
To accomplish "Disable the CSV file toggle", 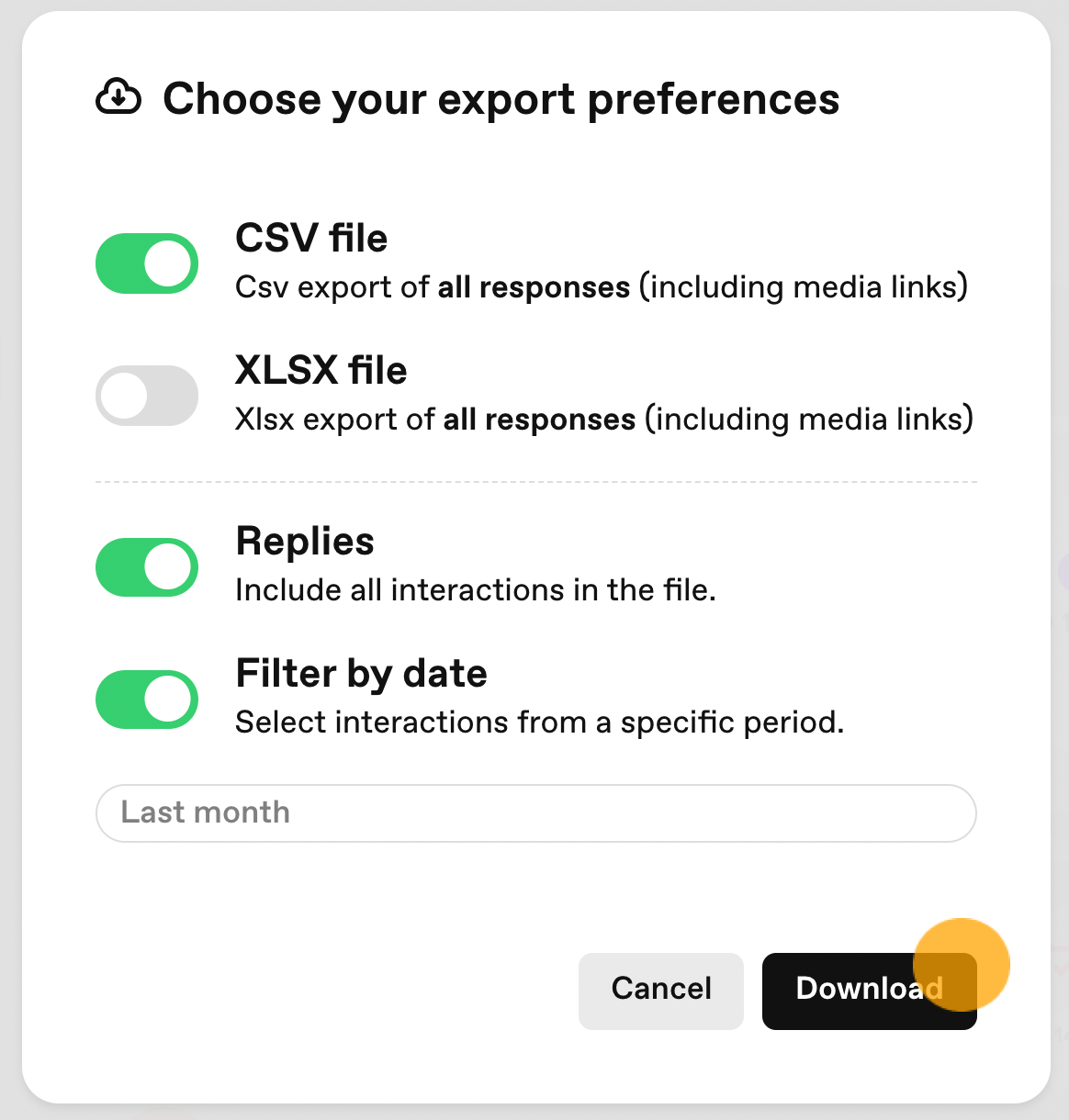I will (x=147, y=263).
